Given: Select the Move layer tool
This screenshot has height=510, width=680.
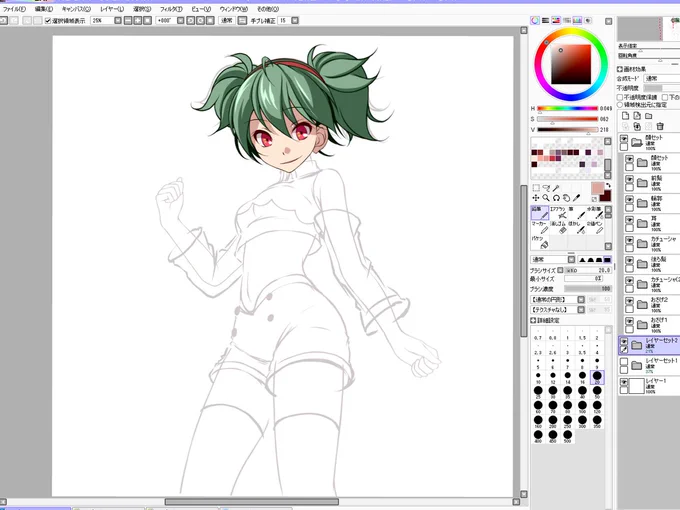Looking at the screenshot, I should (x=536, y=198).
